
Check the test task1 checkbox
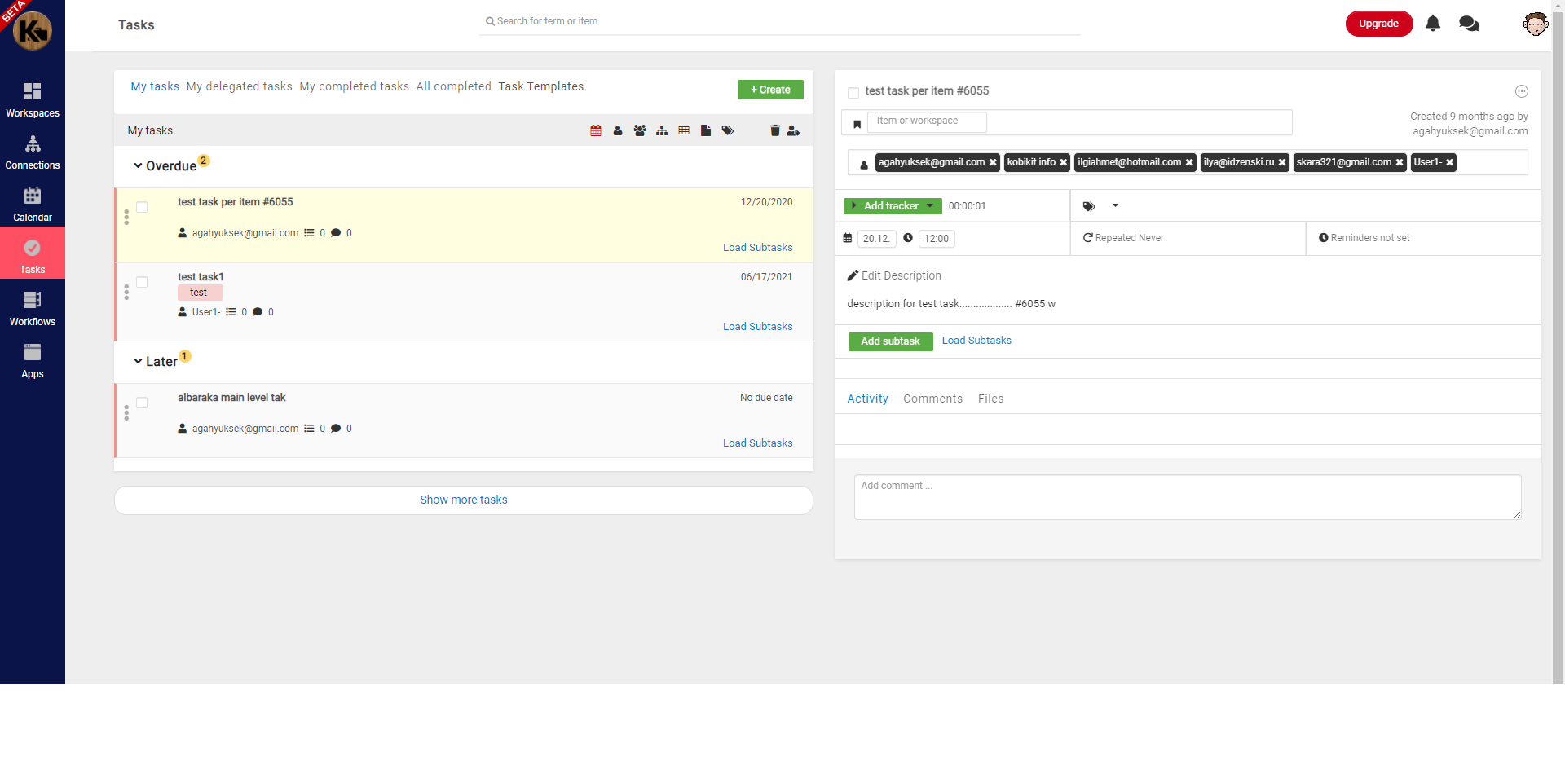pyautogui.click(x=142, y=282)
